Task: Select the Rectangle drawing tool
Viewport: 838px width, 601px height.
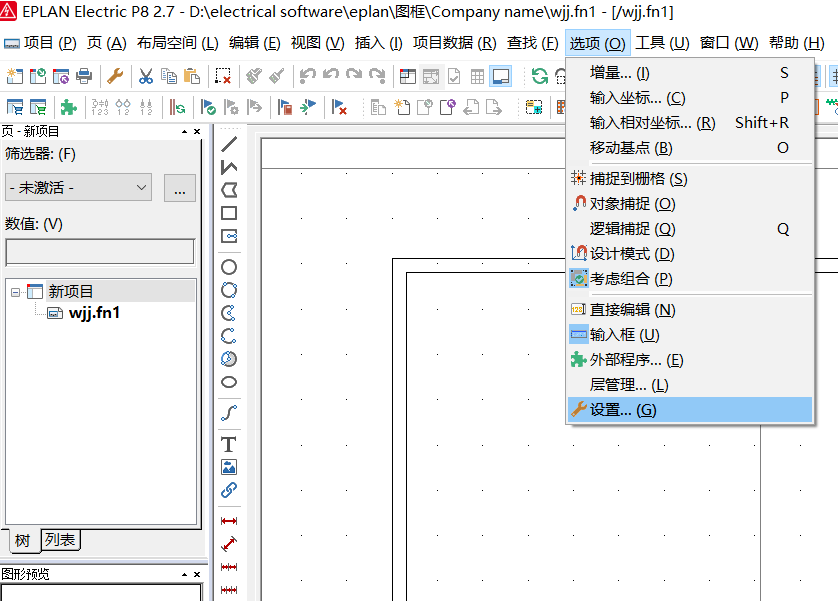Action: point(229,213)
